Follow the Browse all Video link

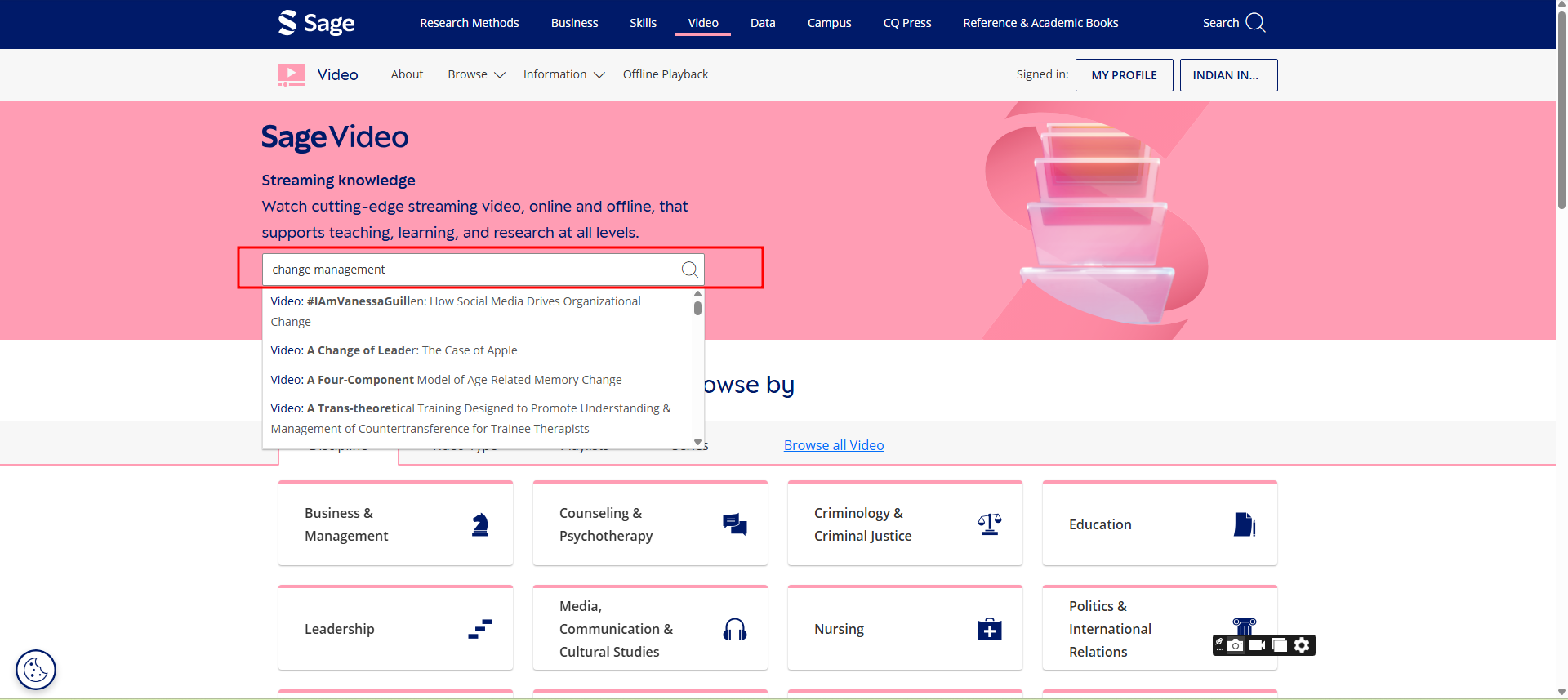(833, 445)
